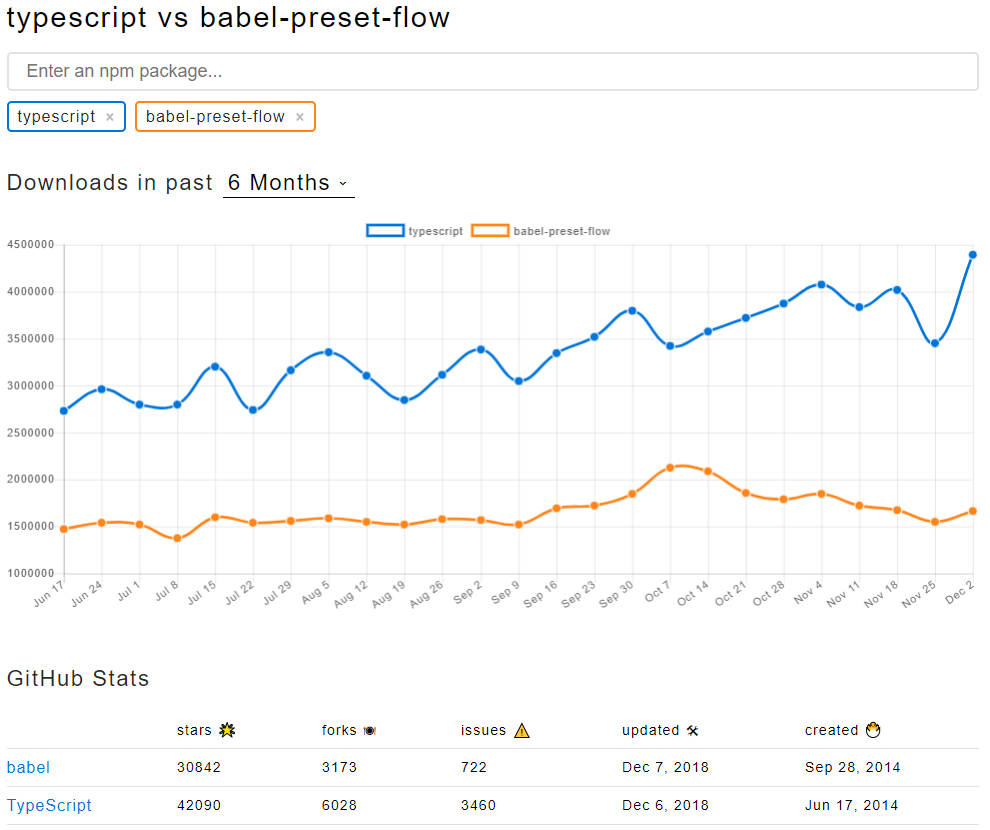Open the TypeScript GitHub repository link

[49, 806]
